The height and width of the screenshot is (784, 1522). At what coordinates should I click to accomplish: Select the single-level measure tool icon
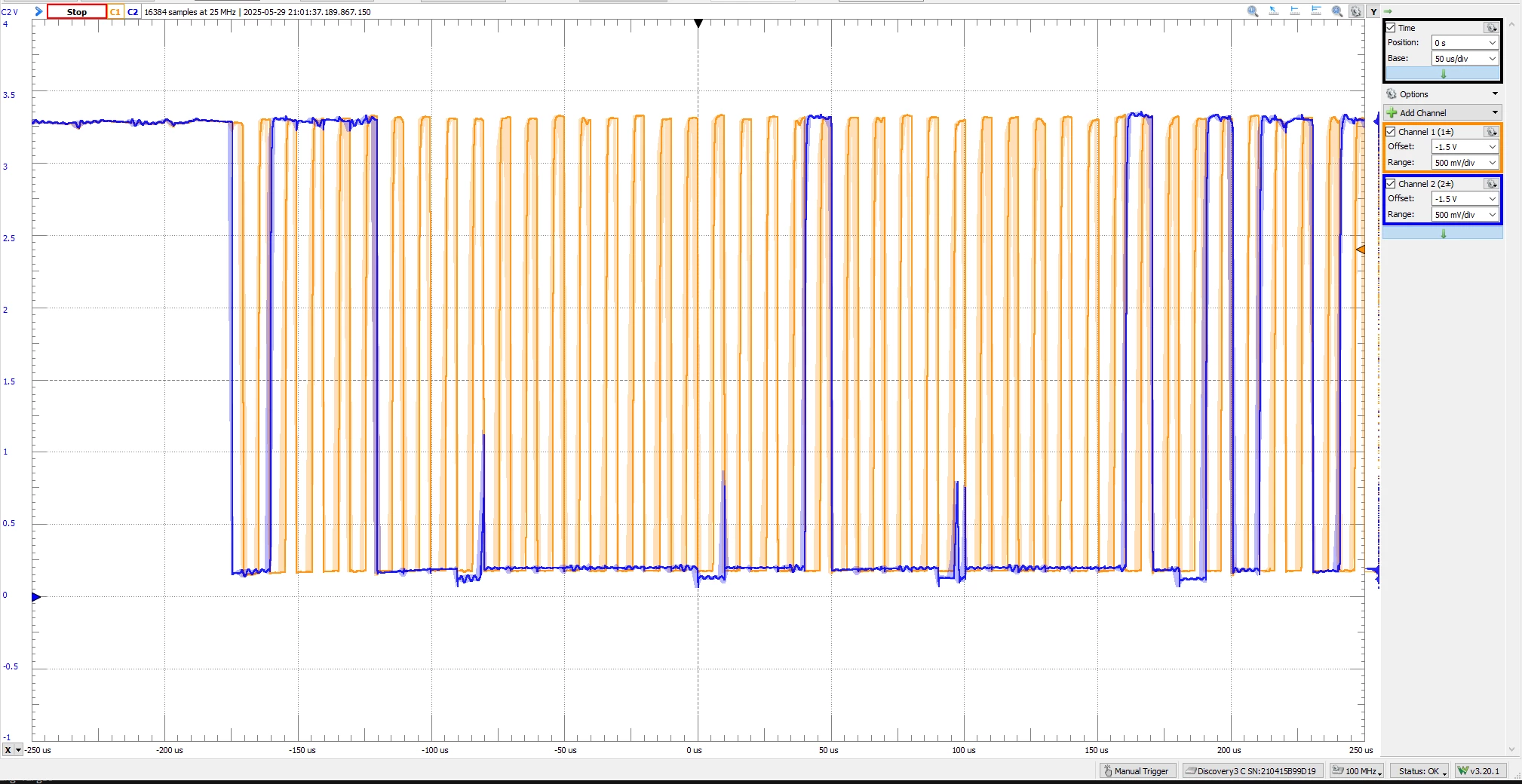(x=1295, y=11)
